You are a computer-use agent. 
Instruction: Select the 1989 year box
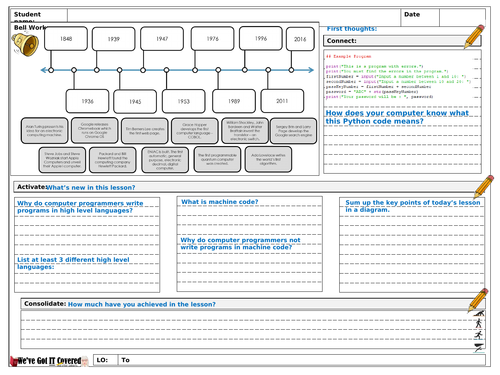pos(234,101)
